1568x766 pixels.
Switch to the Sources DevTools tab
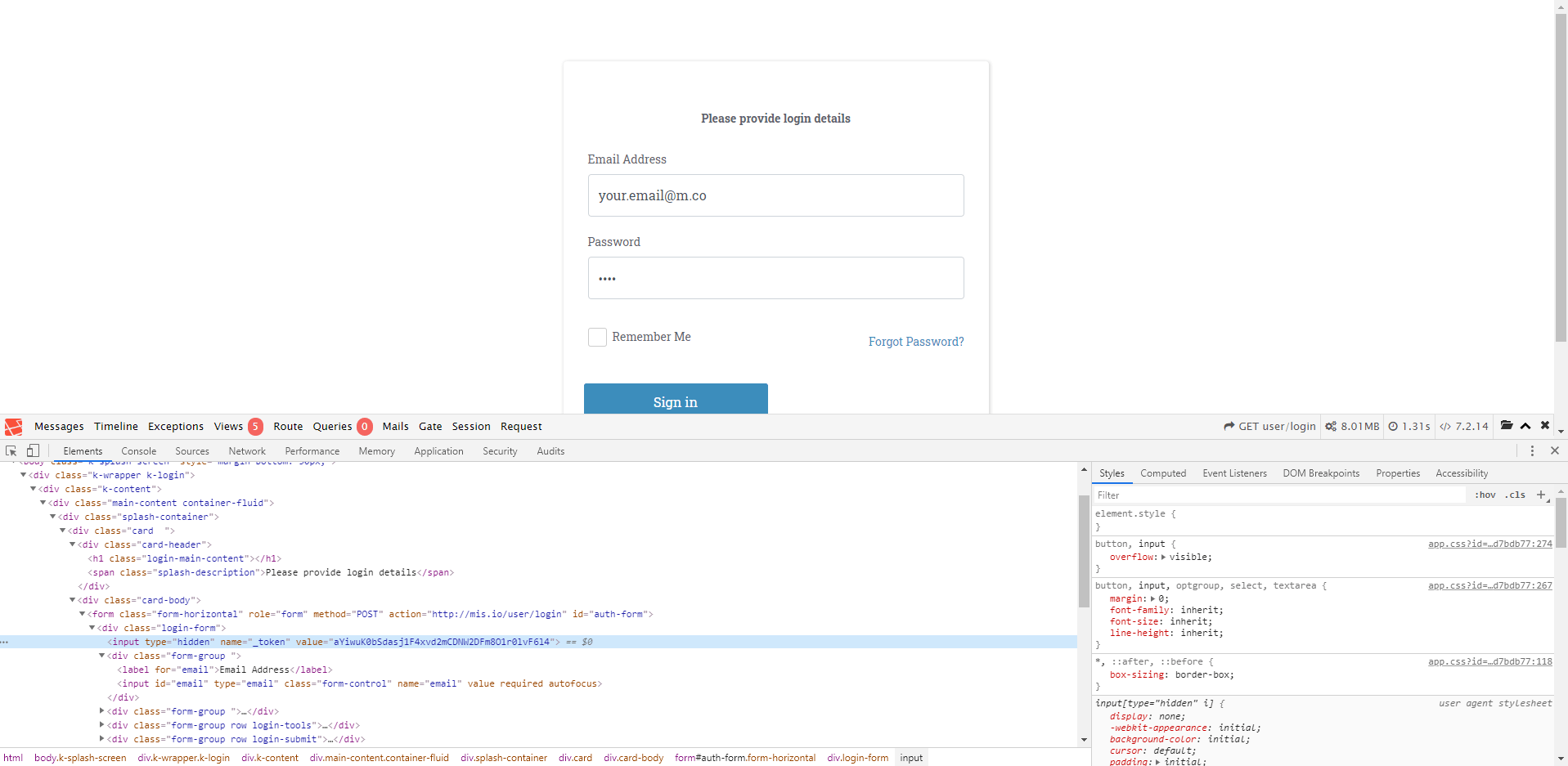coord(192,451)
